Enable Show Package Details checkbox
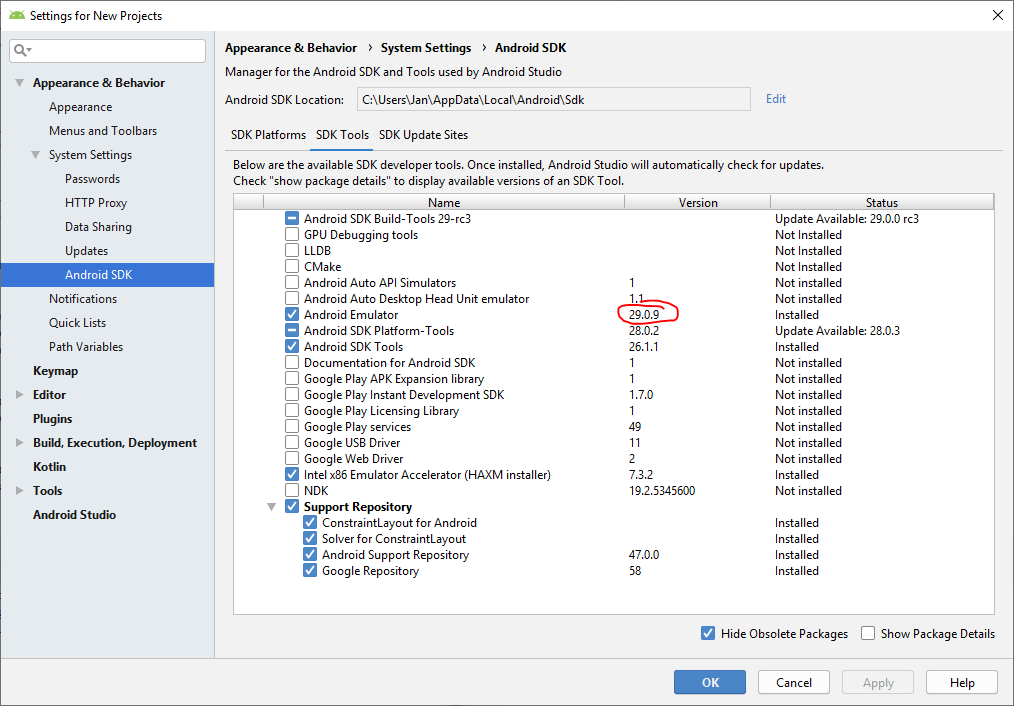 tap(868, 634)
